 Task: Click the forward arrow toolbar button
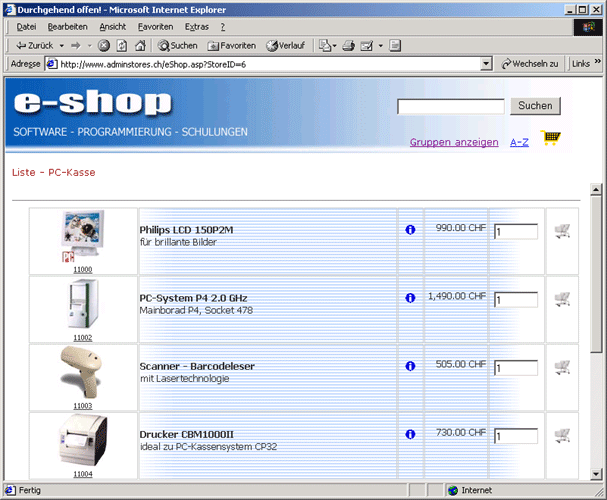pyautogui.click(x=76, y=46)
